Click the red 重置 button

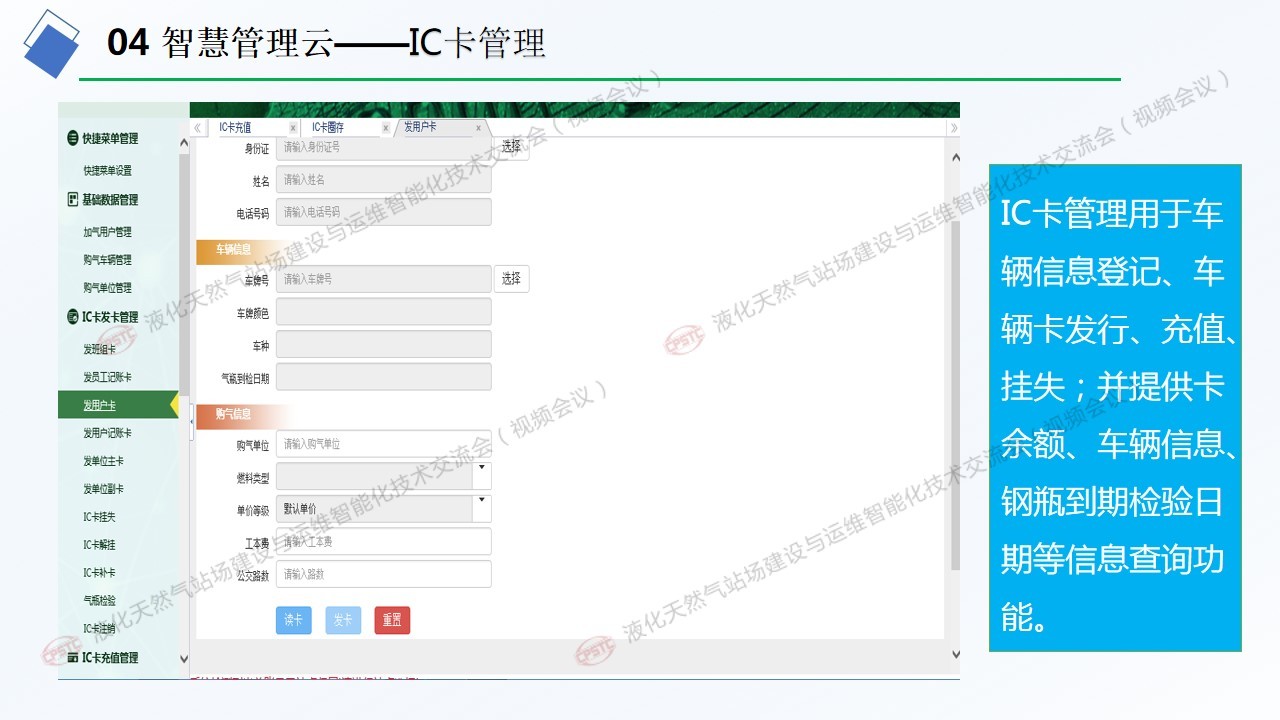click(392, 620)
